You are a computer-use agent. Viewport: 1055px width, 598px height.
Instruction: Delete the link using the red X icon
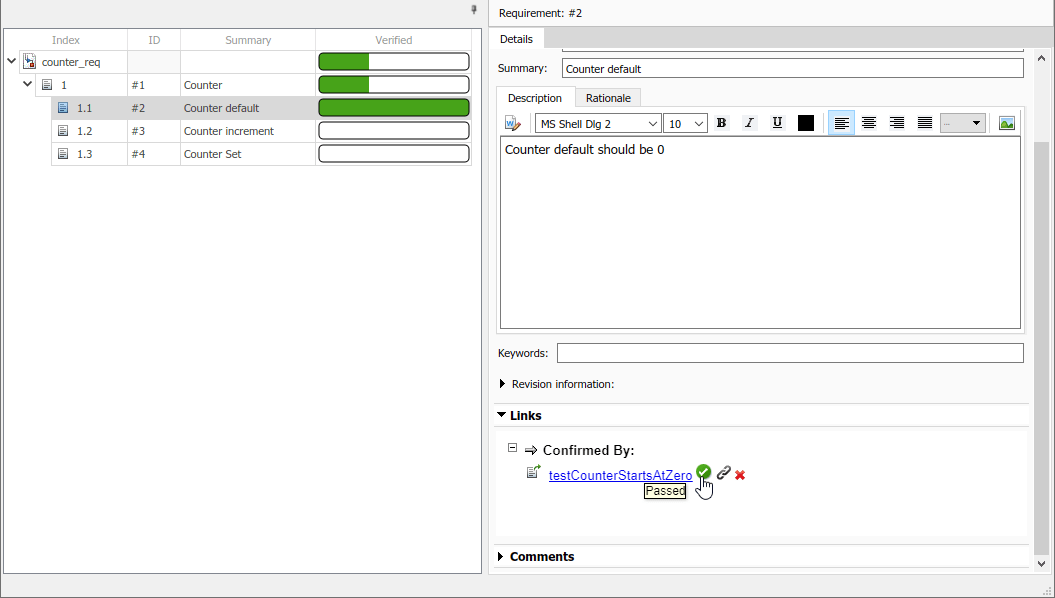pos(739,474)
